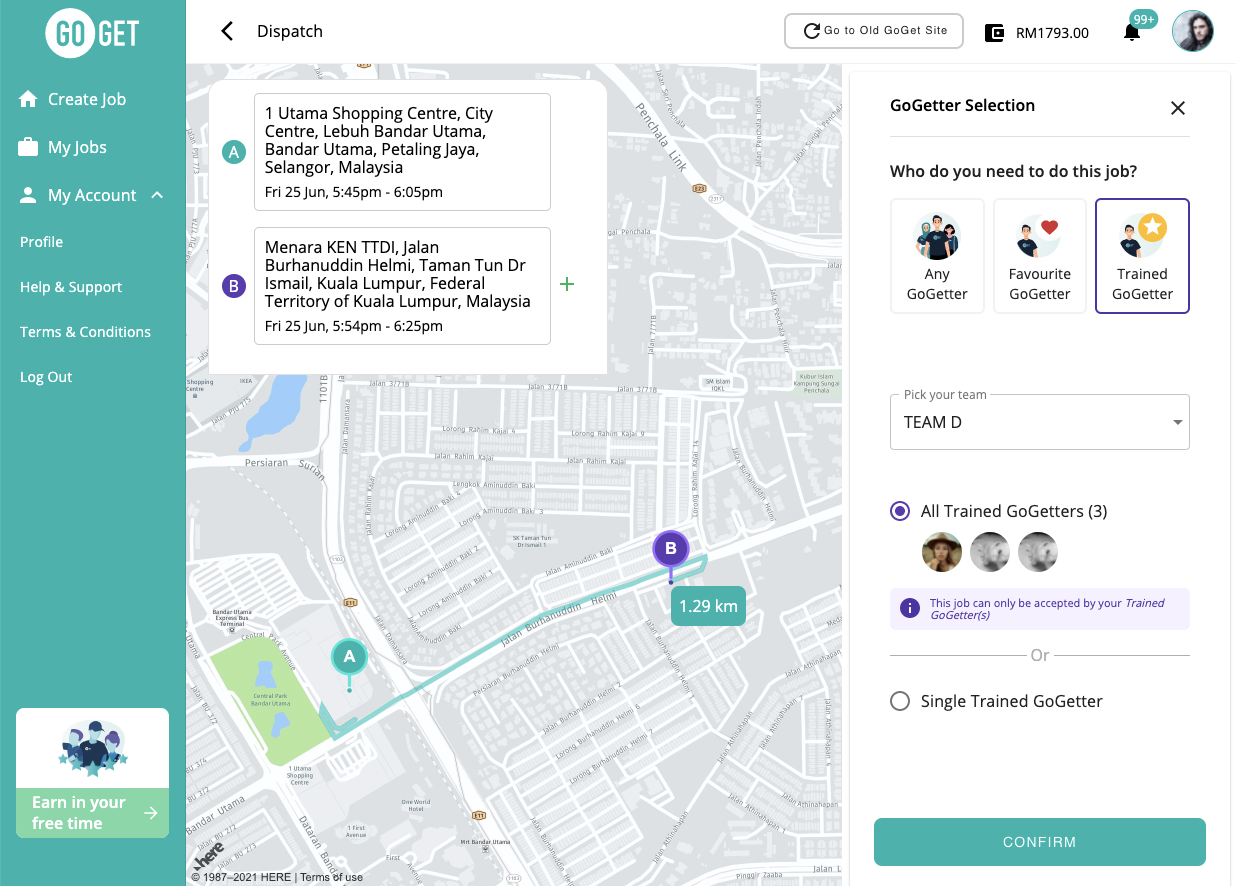Viewport: 1236px width, 886px height.
Task: Close the GoGetter Selection panel
Action: [x=1178, y=108]
